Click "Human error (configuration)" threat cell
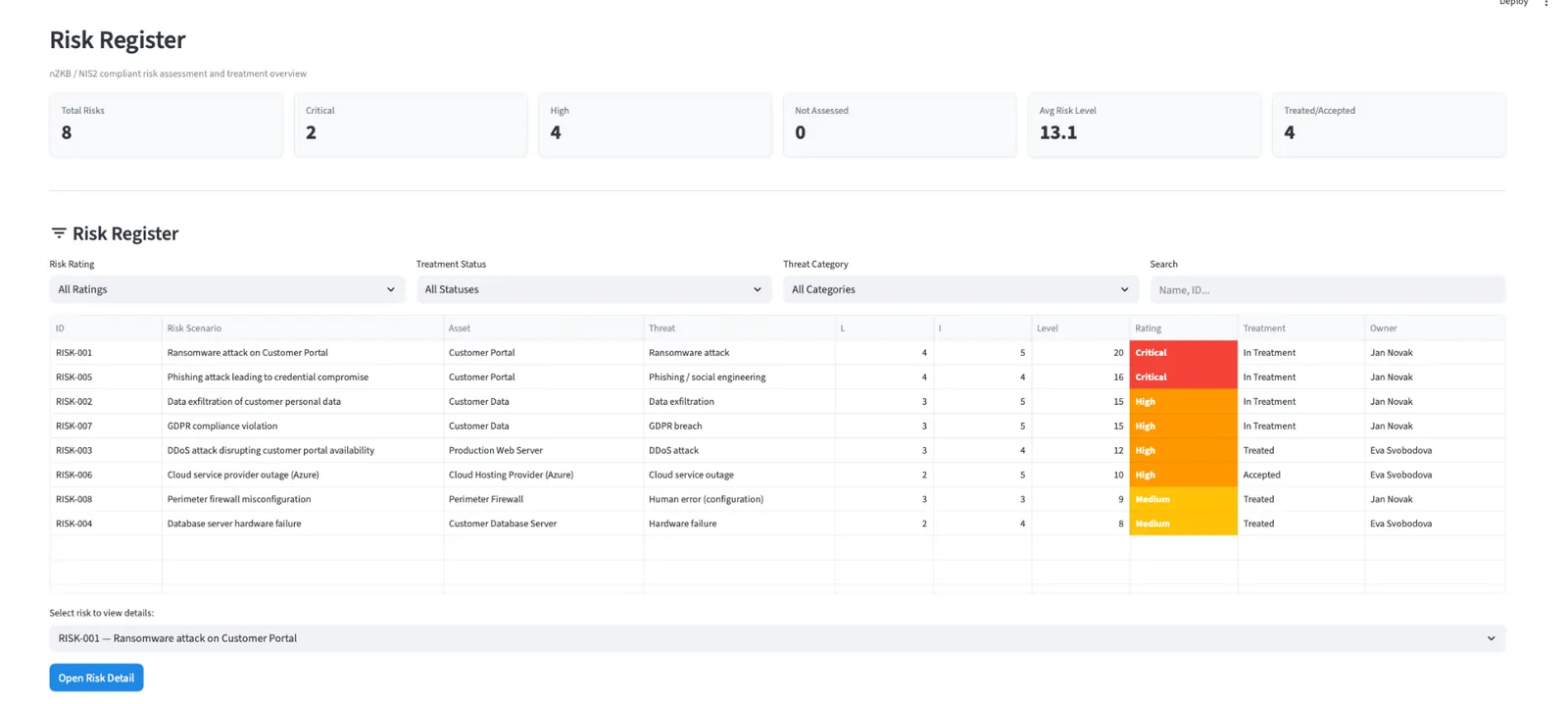 [739, 500]
